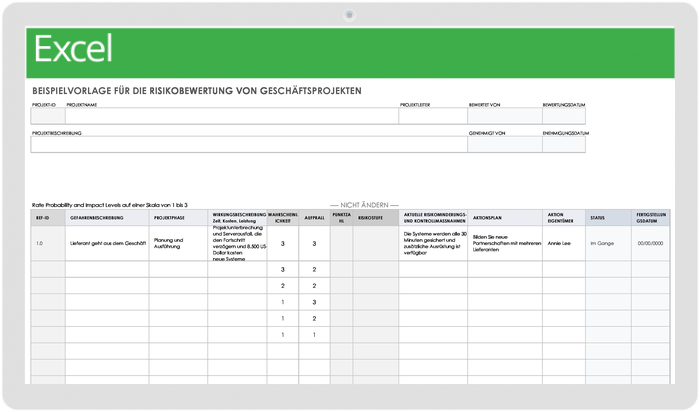The width and height of the screenshot is (700, 412).
Task: Select Wahrscheinlichkeit value 3 in the Lieferant row
Action: [x=283, y=243]
